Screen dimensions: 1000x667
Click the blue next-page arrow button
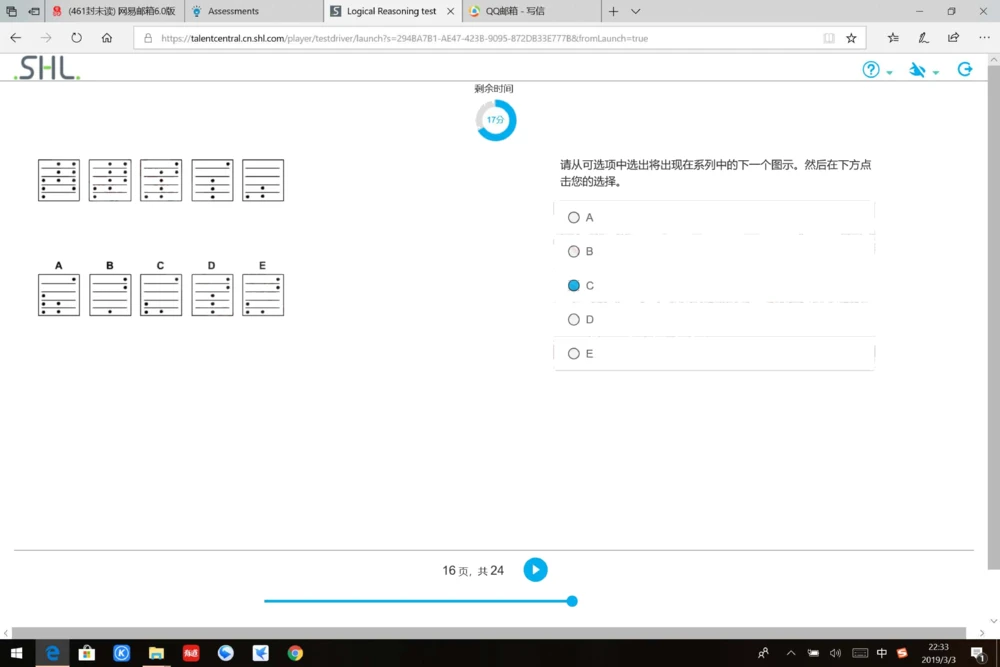tap(535, 569)
